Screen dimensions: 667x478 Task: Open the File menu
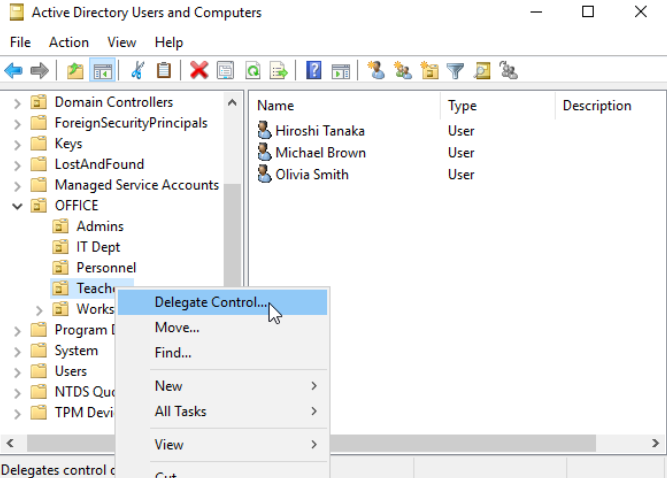[20, 42]
